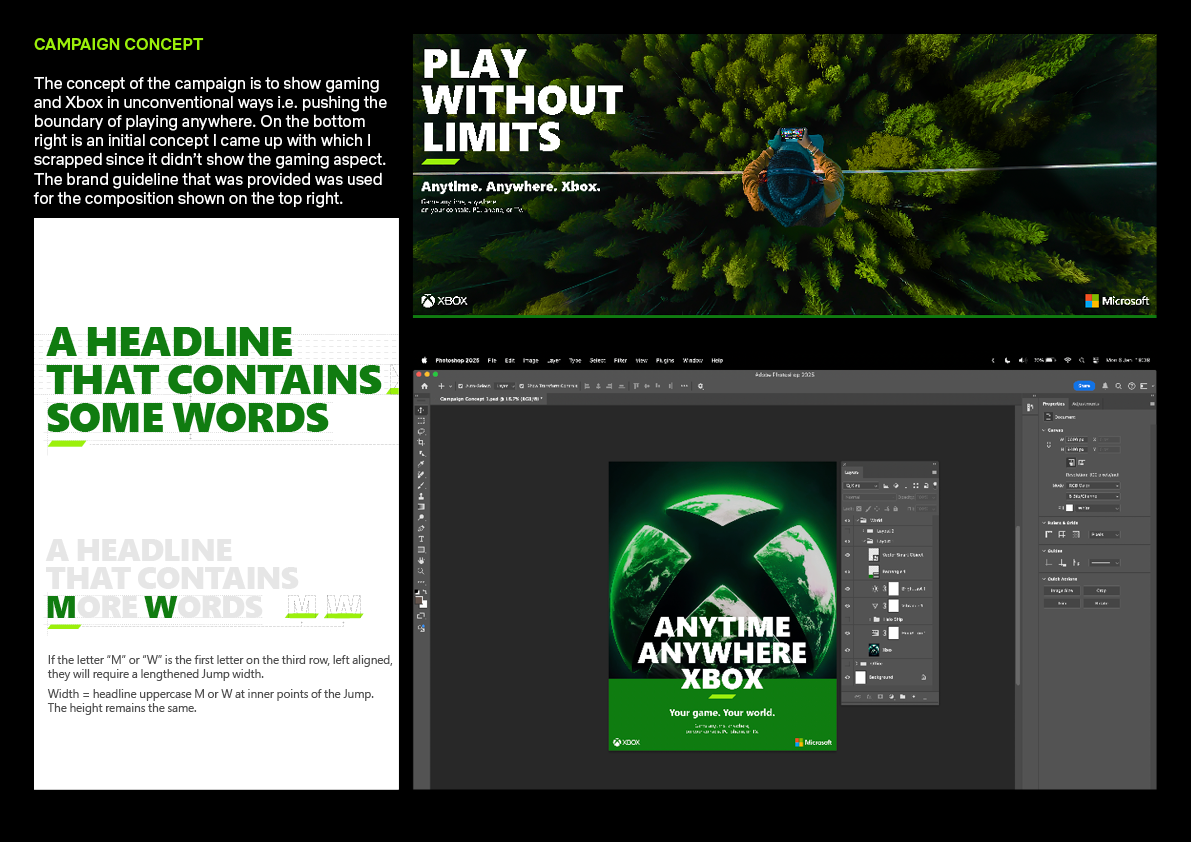Open the Auto-Select Layer dropdown
The image size is (1191, 842).
[504, 386]
